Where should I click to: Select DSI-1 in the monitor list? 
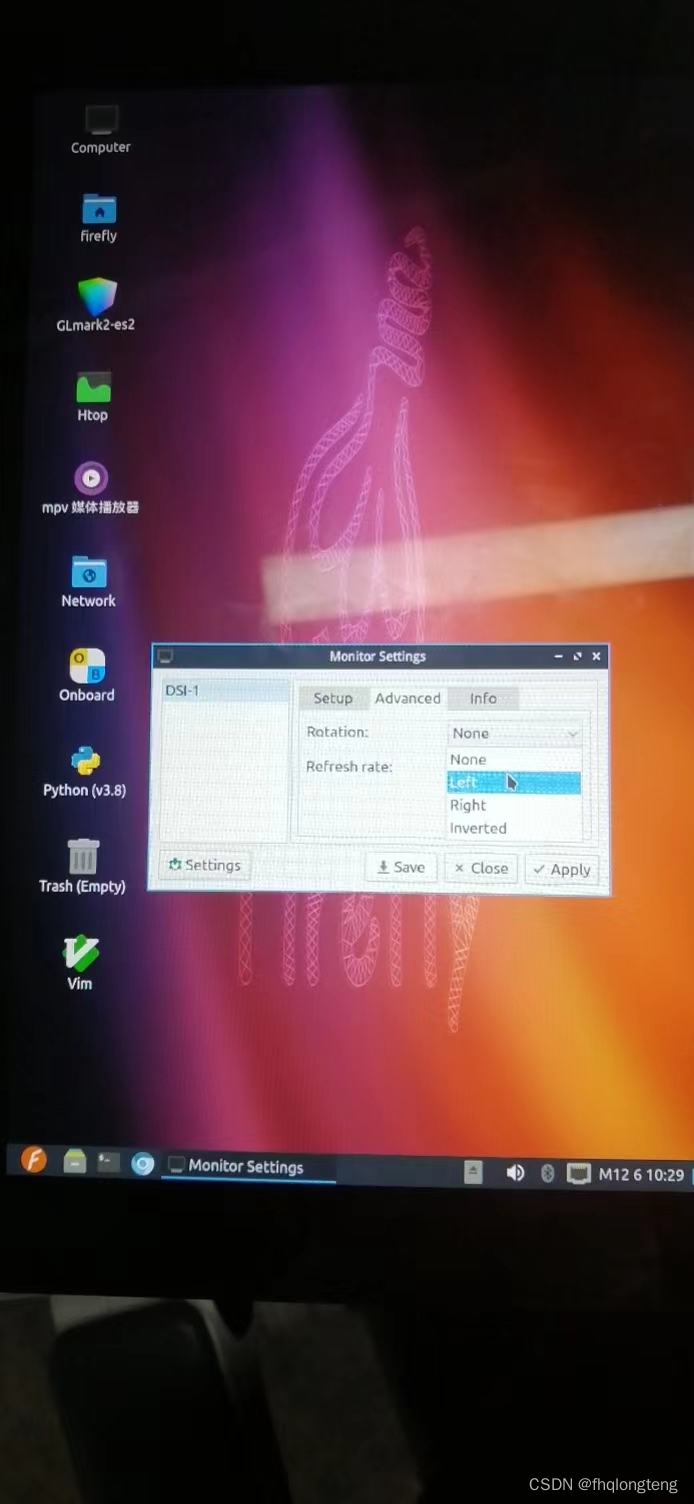[225, 691]
